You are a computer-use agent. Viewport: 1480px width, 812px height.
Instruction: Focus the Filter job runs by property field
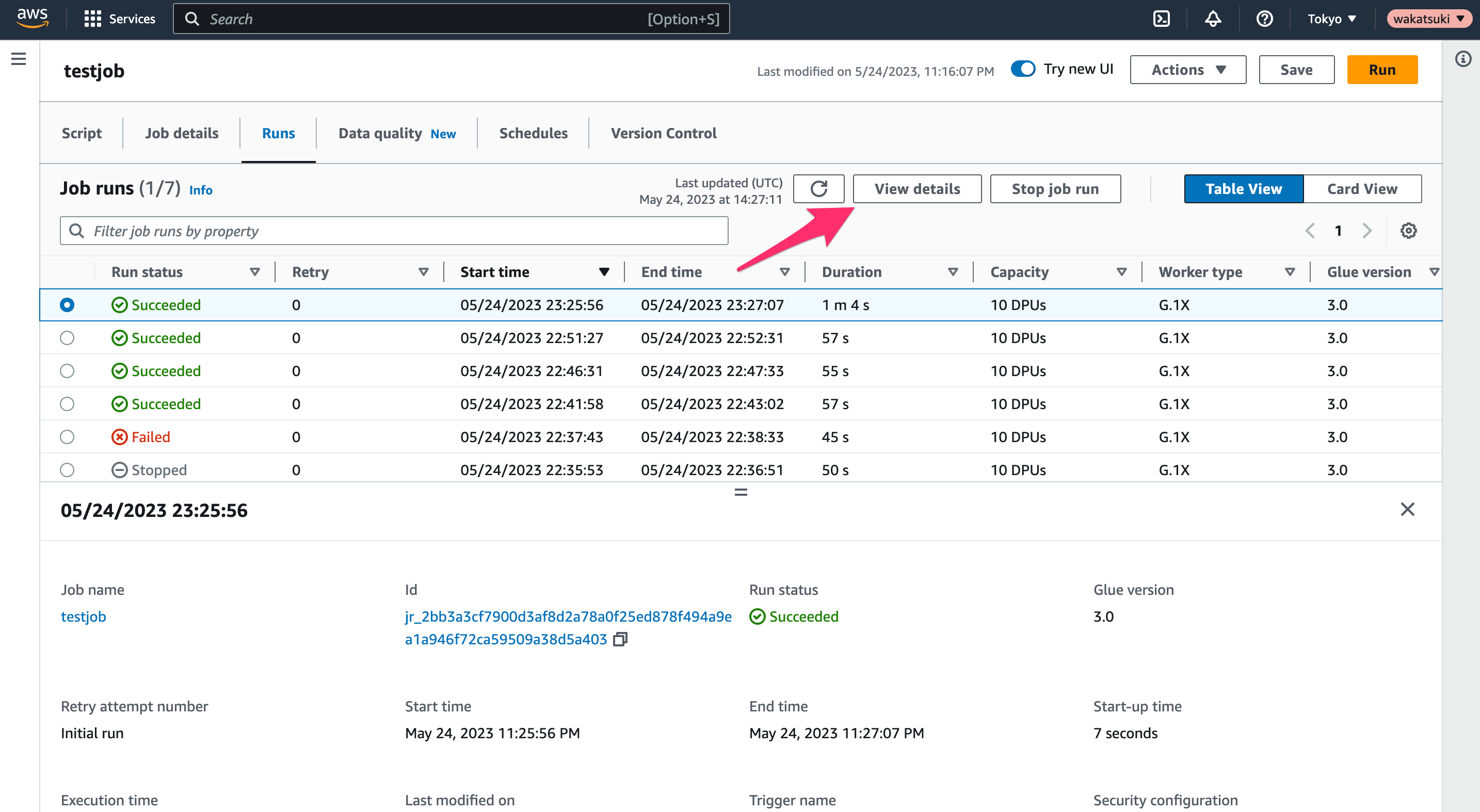click(x=394, y=230)
